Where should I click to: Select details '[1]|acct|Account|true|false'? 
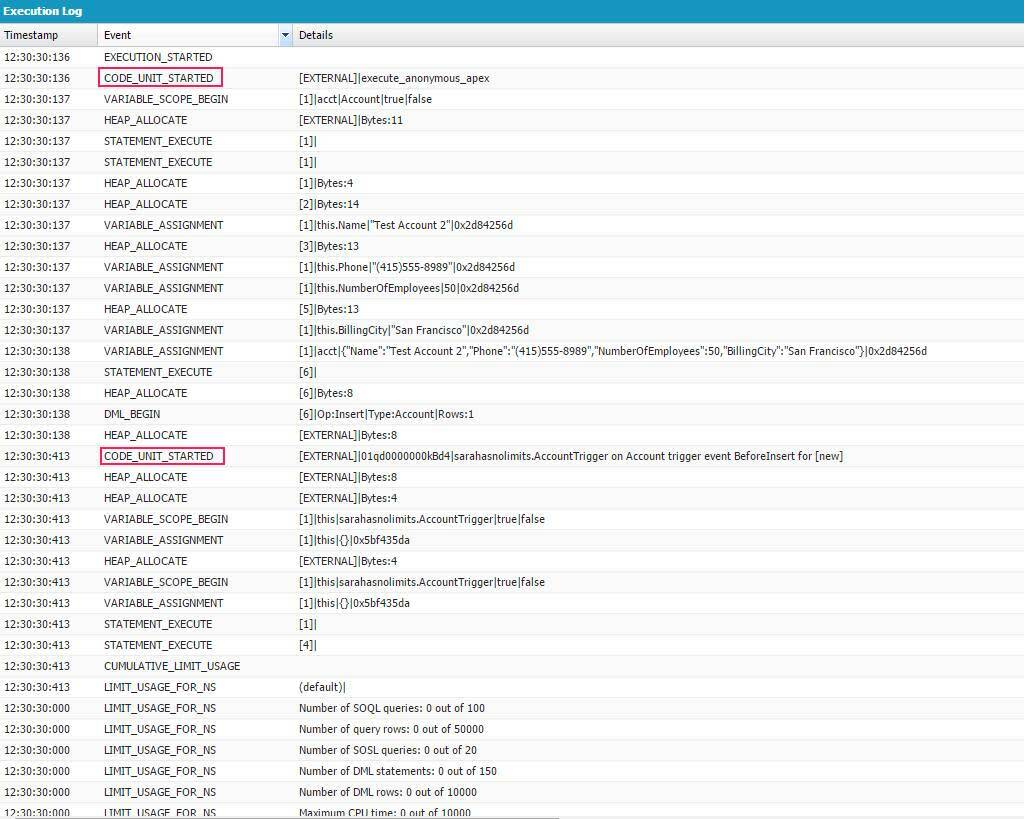pos(365,99)
